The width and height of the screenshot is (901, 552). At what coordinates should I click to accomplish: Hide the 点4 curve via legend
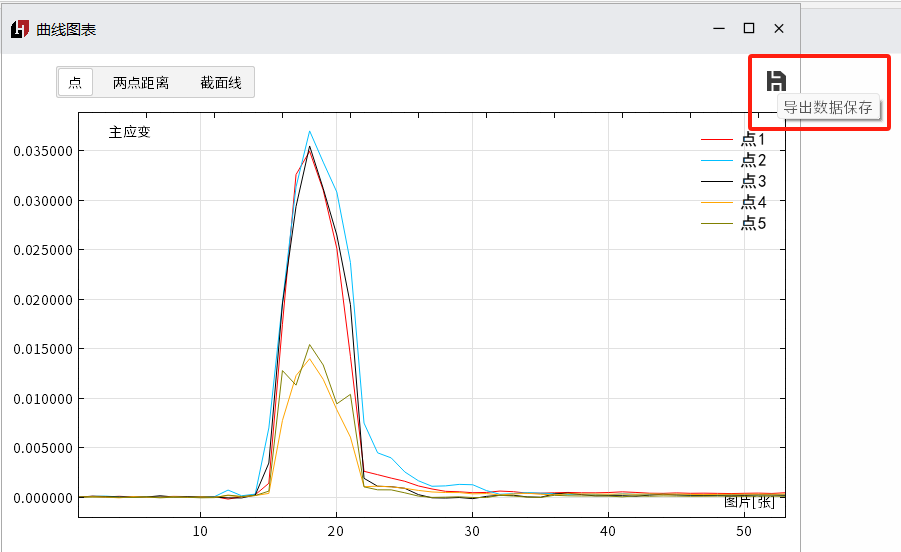coord(752,203)
